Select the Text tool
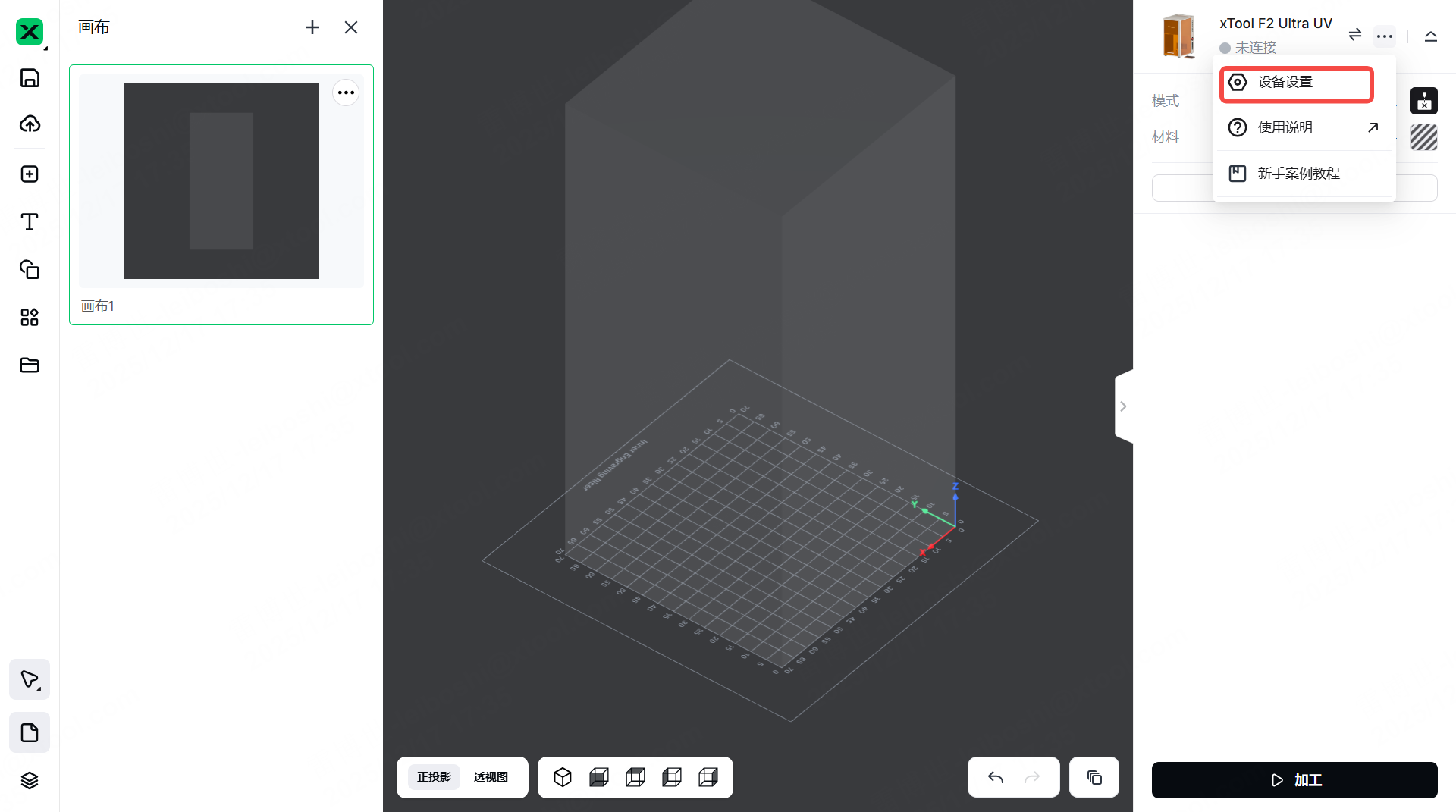1456x812 pixels. click(x=30, y=221)
